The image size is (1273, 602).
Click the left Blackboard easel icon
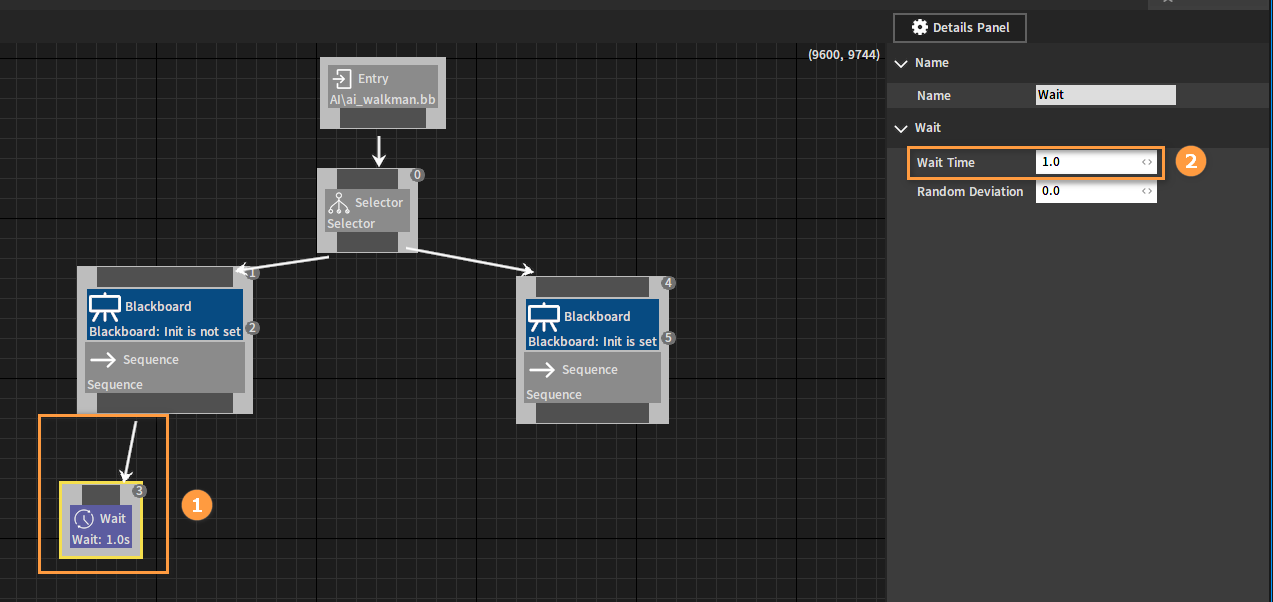[x=105, y=307]
